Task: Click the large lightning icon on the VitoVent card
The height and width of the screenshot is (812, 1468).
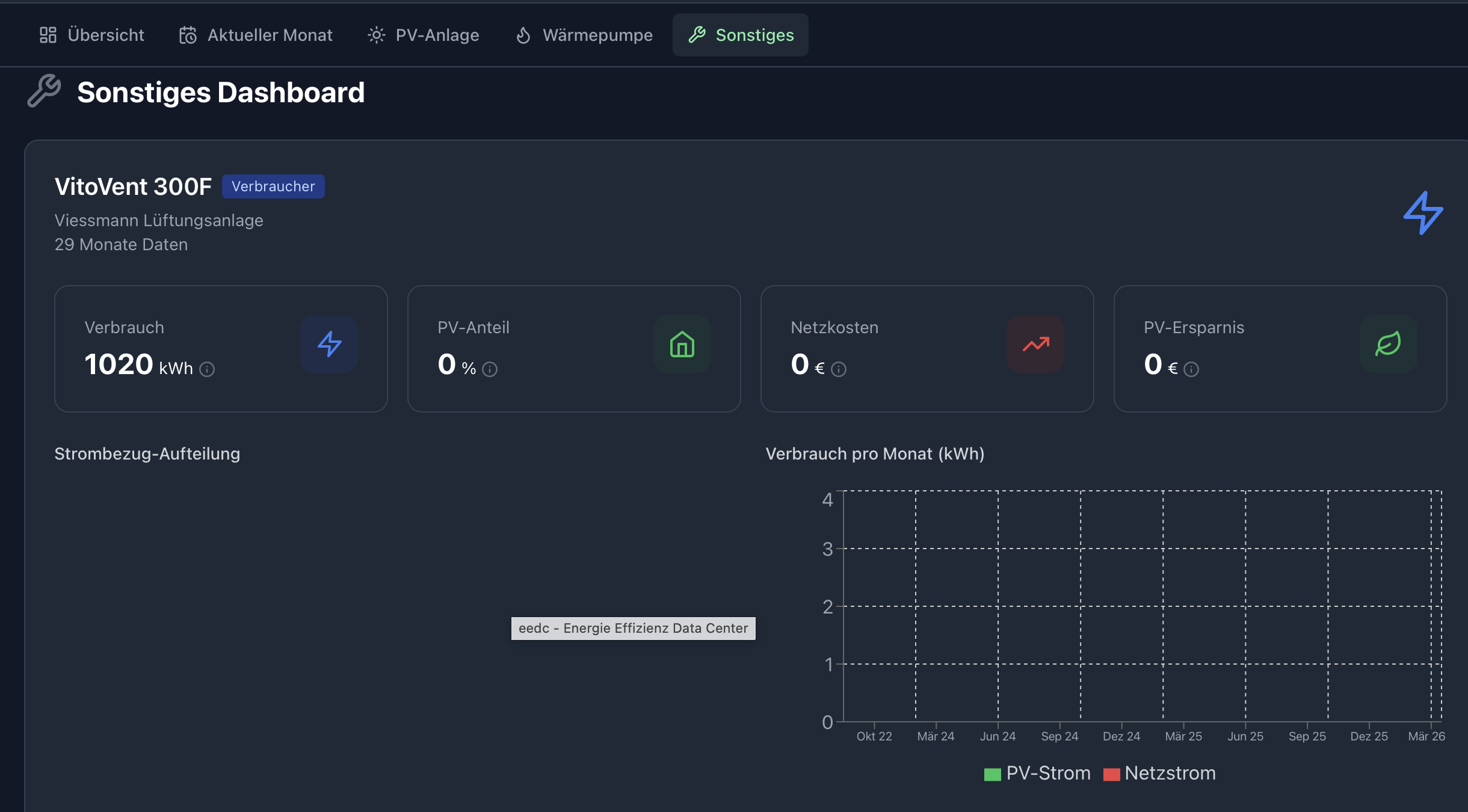Action: tap(1423, 213)
